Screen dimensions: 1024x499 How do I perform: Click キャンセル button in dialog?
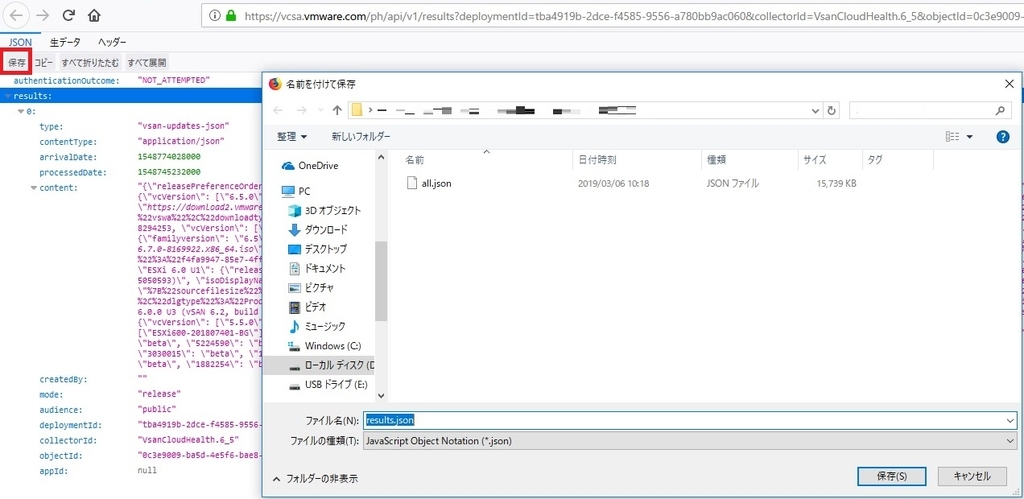[x=972, y=476]
